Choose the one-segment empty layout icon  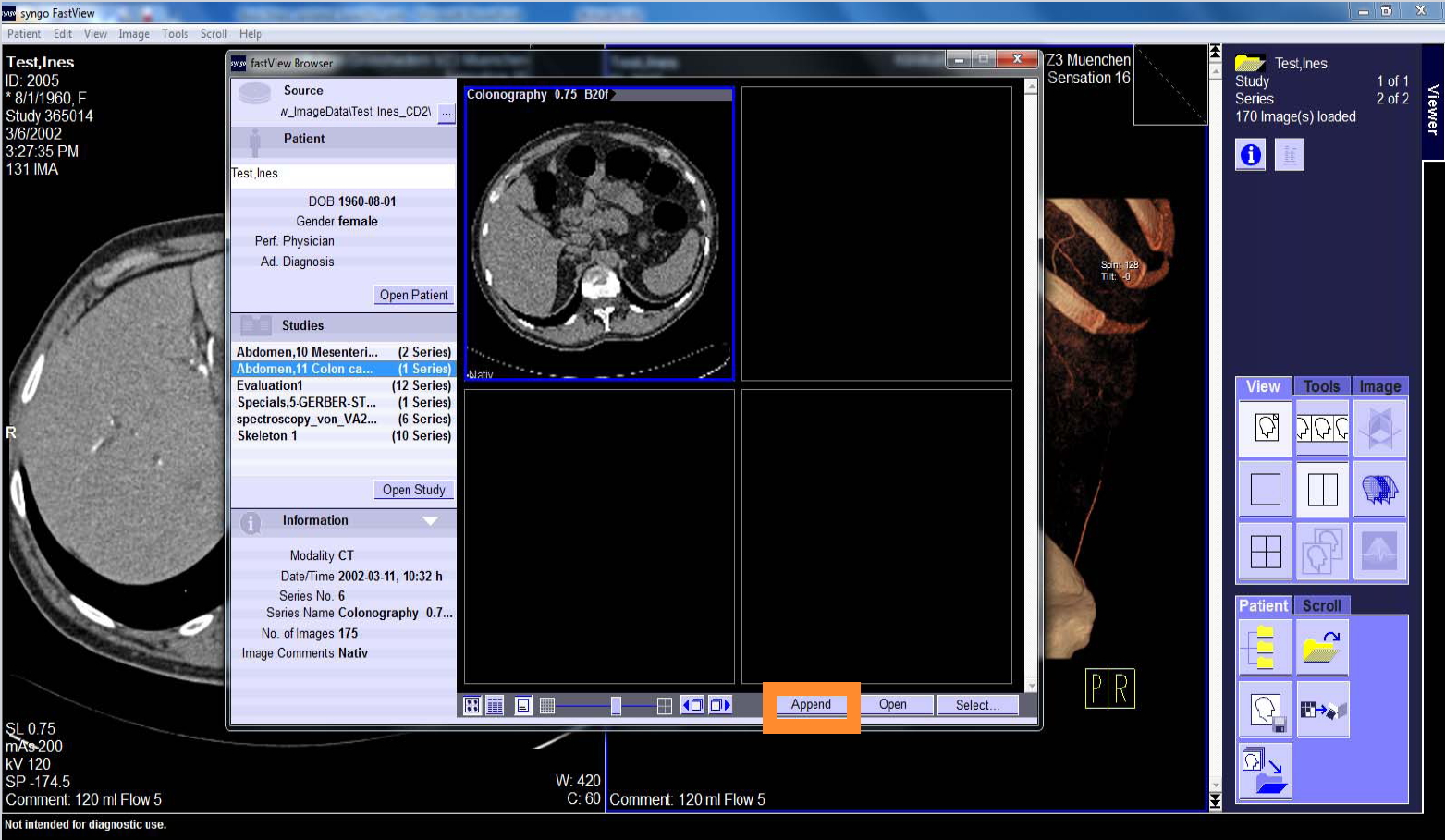[x=1266, y=489]
